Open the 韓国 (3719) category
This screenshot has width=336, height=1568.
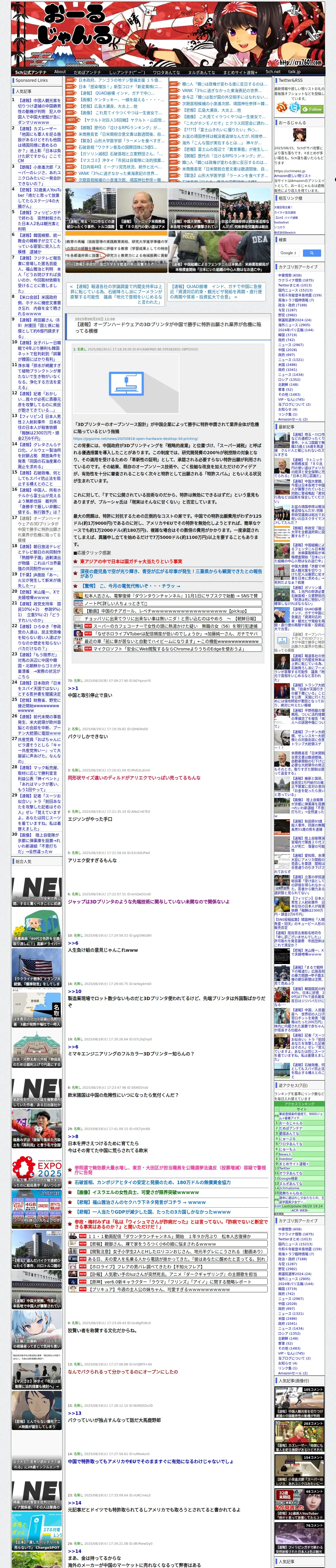(x=287, y=335)
